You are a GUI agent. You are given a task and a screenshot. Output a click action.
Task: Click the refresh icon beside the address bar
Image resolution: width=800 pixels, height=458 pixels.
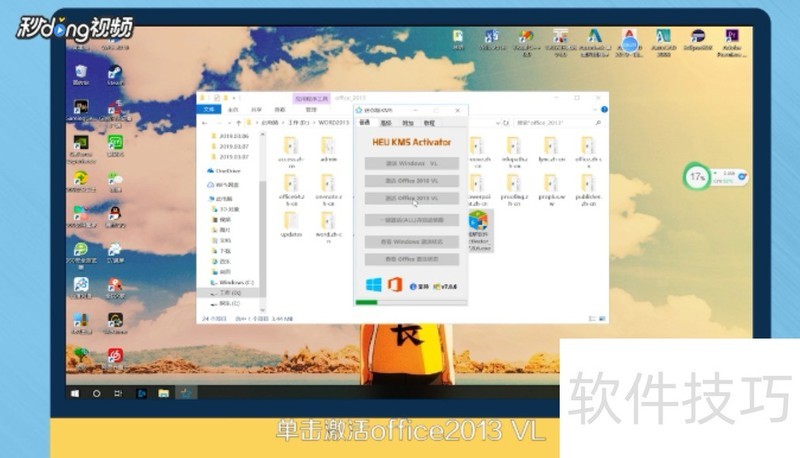coord(506,123)
